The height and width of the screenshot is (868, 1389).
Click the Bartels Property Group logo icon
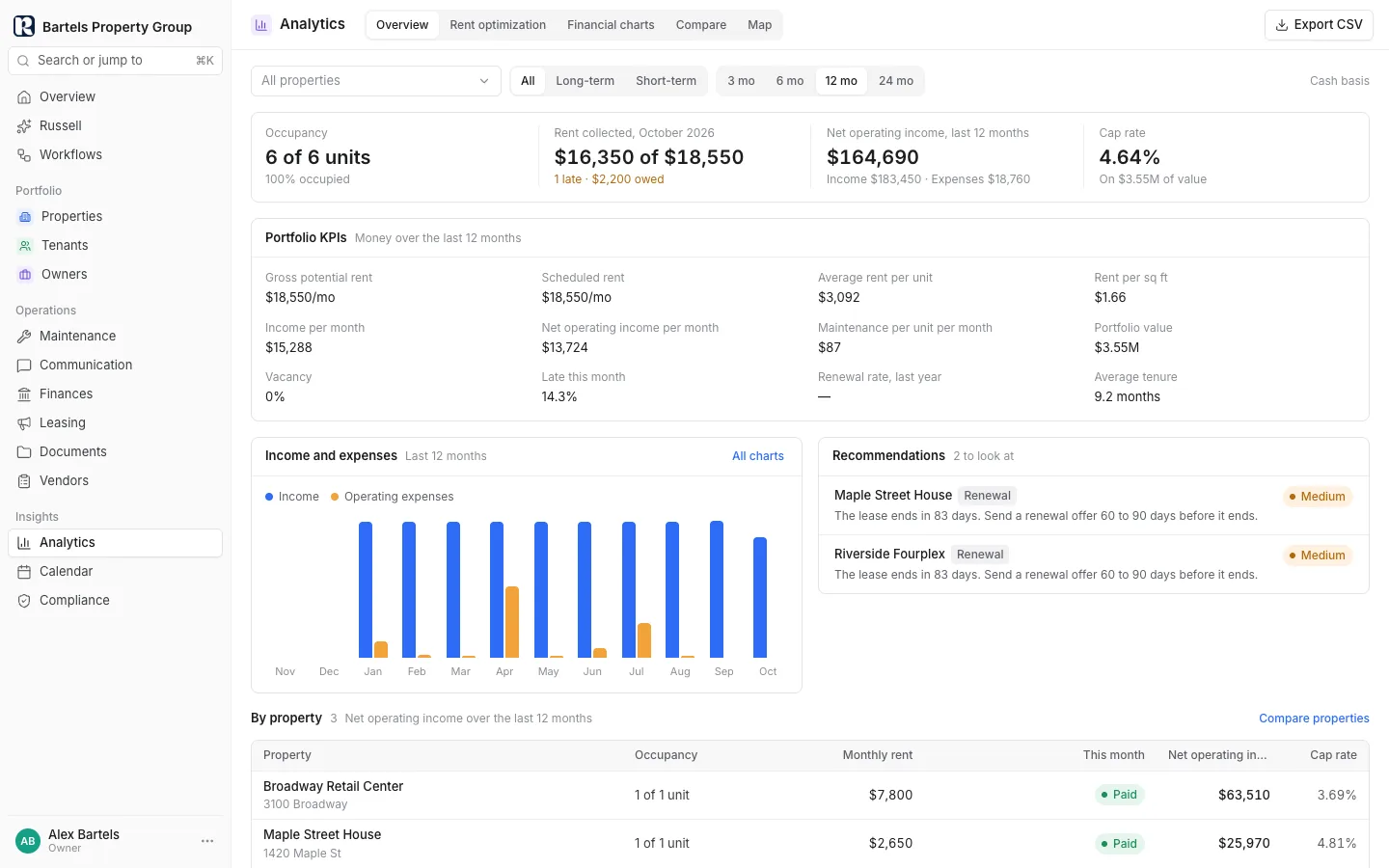tap(24, 26)
